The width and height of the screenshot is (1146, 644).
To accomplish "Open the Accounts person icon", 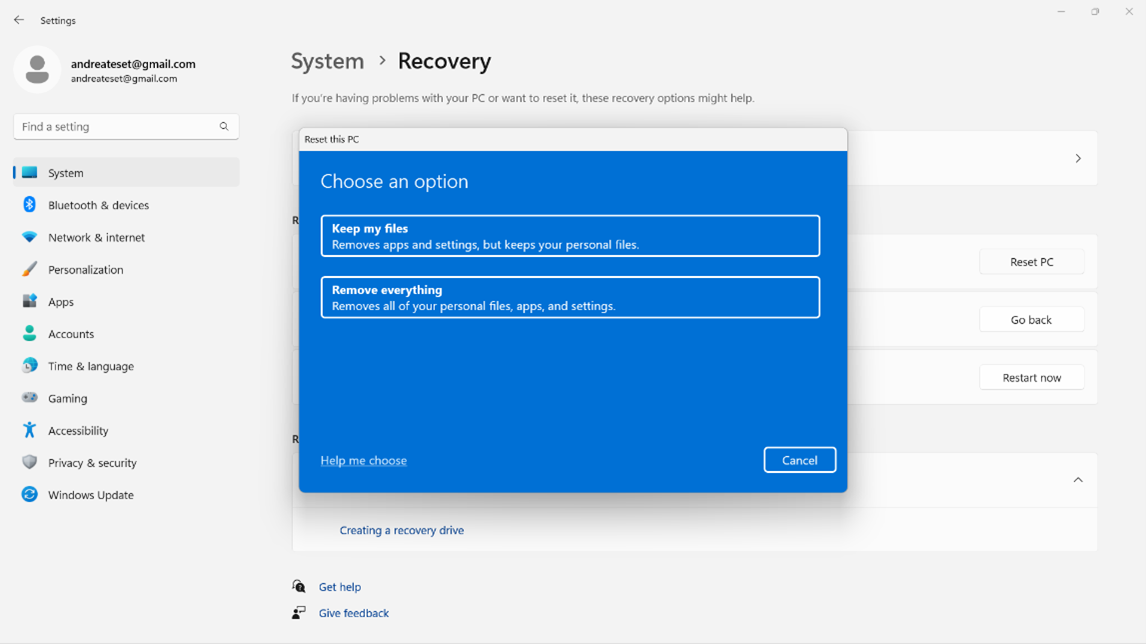I will [x=29, y=333].
